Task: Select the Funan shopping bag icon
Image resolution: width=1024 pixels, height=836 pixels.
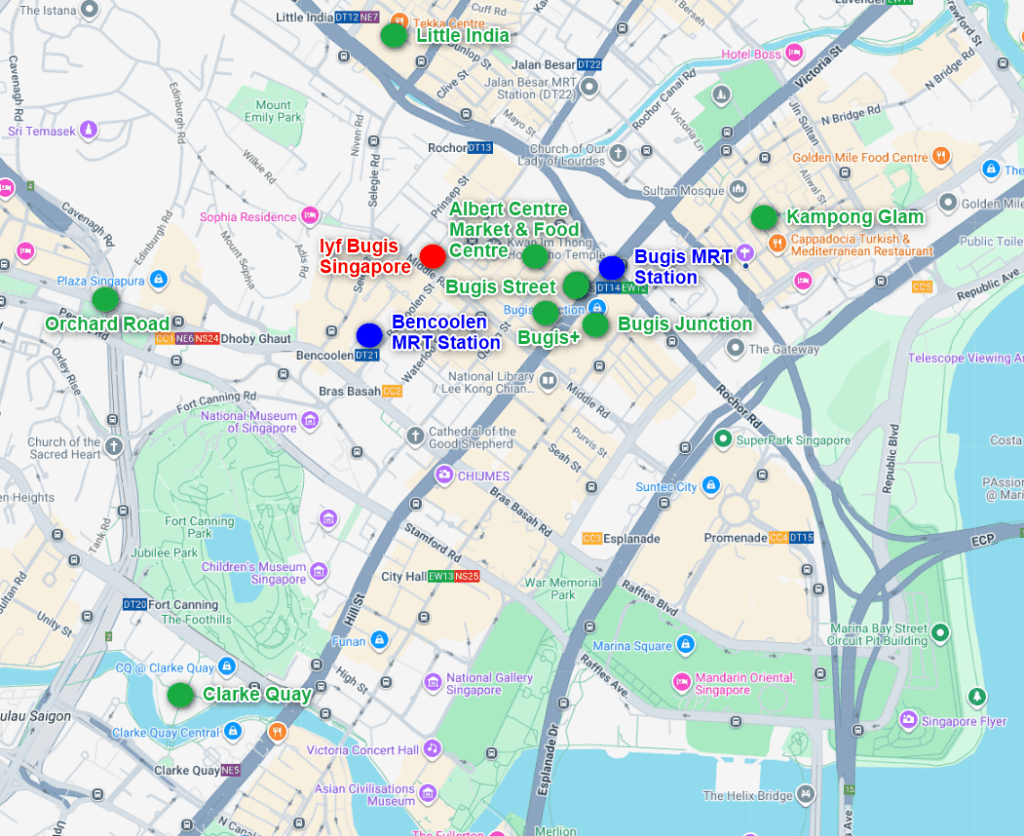Action: pyautogui.click(x=379, y=640)
